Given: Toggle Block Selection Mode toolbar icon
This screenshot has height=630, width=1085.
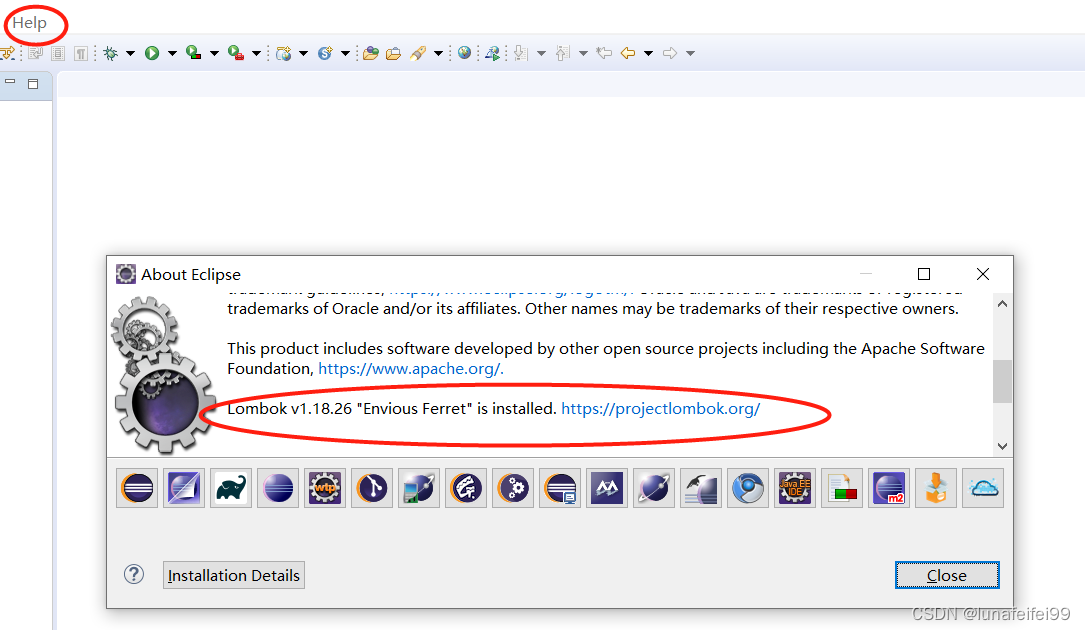Looking at the screenshot, I should click(x=58, y=53).
